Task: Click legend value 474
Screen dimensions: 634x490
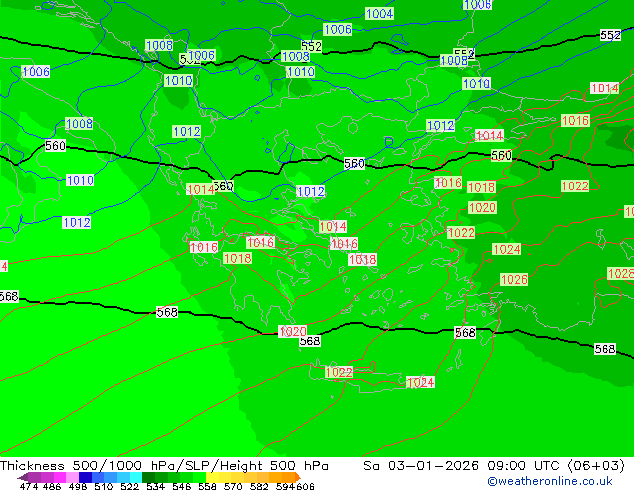Action: (29, 486)
